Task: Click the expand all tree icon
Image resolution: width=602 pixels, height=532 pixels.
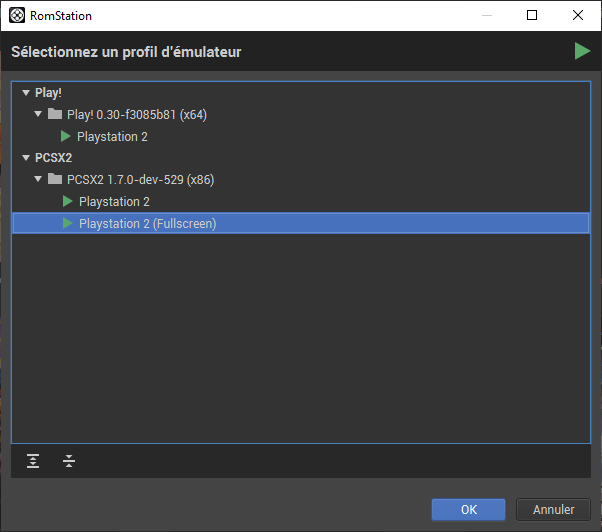Action: tap(34, 461)
